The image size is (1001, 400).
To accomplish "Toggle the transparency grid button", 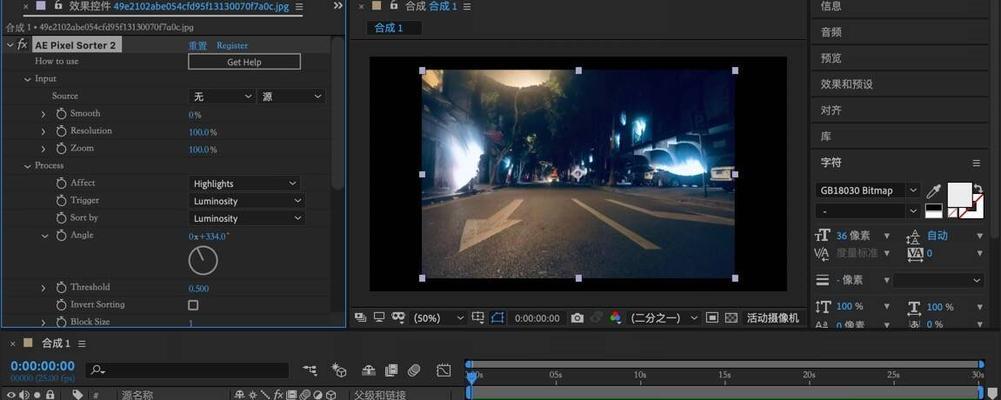I will [x=732, y=318].
